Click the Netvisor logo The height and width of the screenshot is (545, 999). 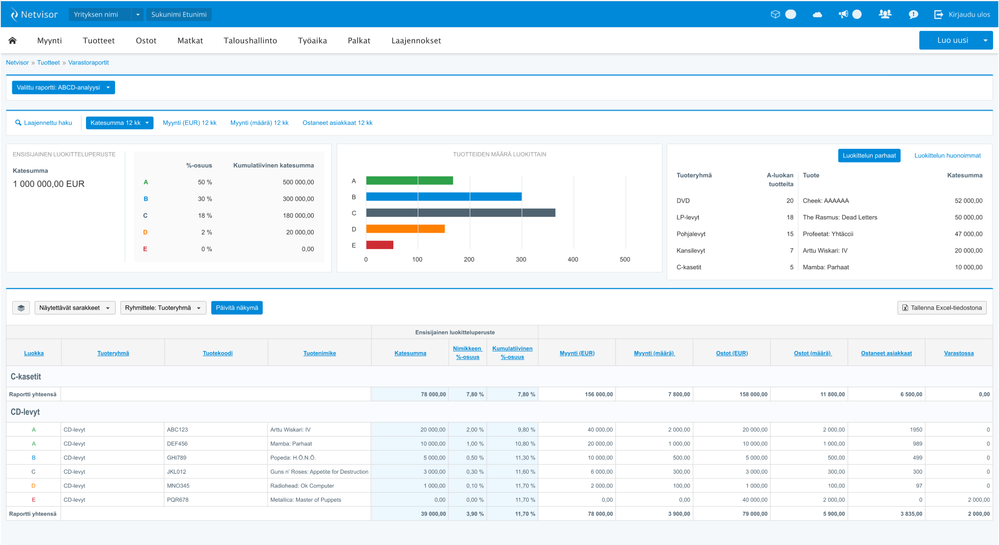[x=32, y=14]
